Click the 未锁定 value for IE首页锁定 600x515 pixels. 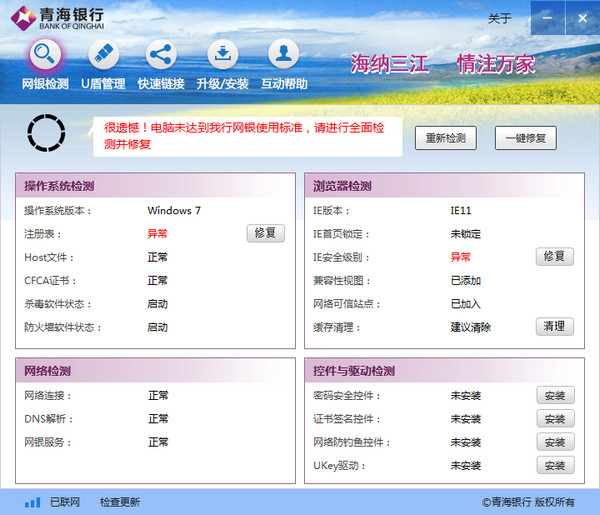(x=466, y=234)
